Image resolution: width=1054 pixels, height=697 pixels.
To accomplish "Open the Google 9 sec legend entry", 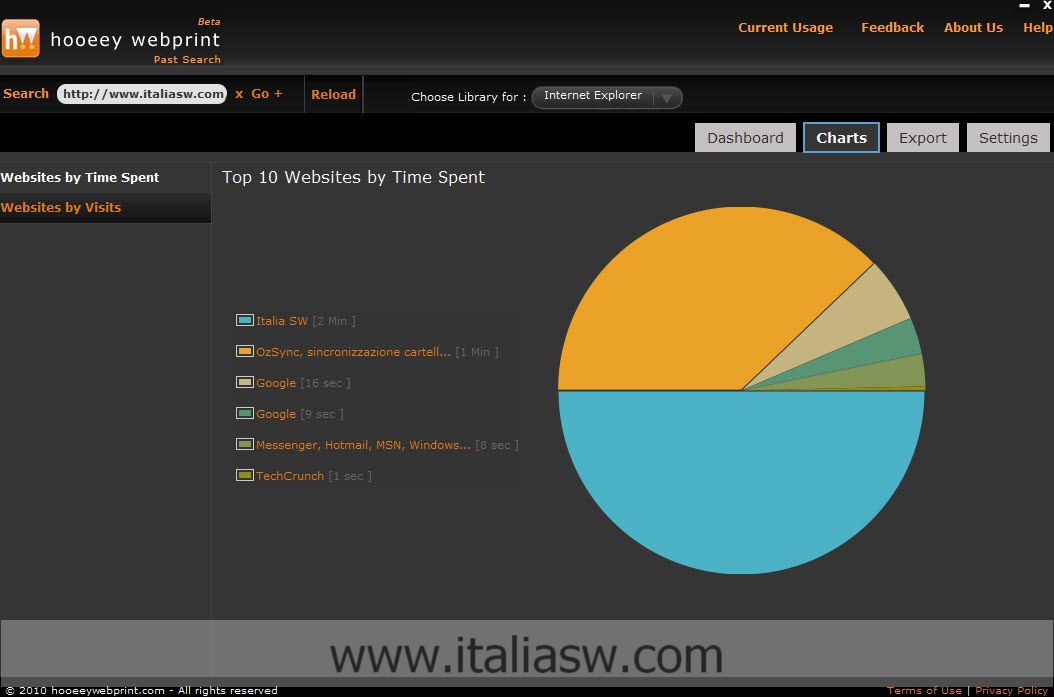I will click(x=276, y=414).
